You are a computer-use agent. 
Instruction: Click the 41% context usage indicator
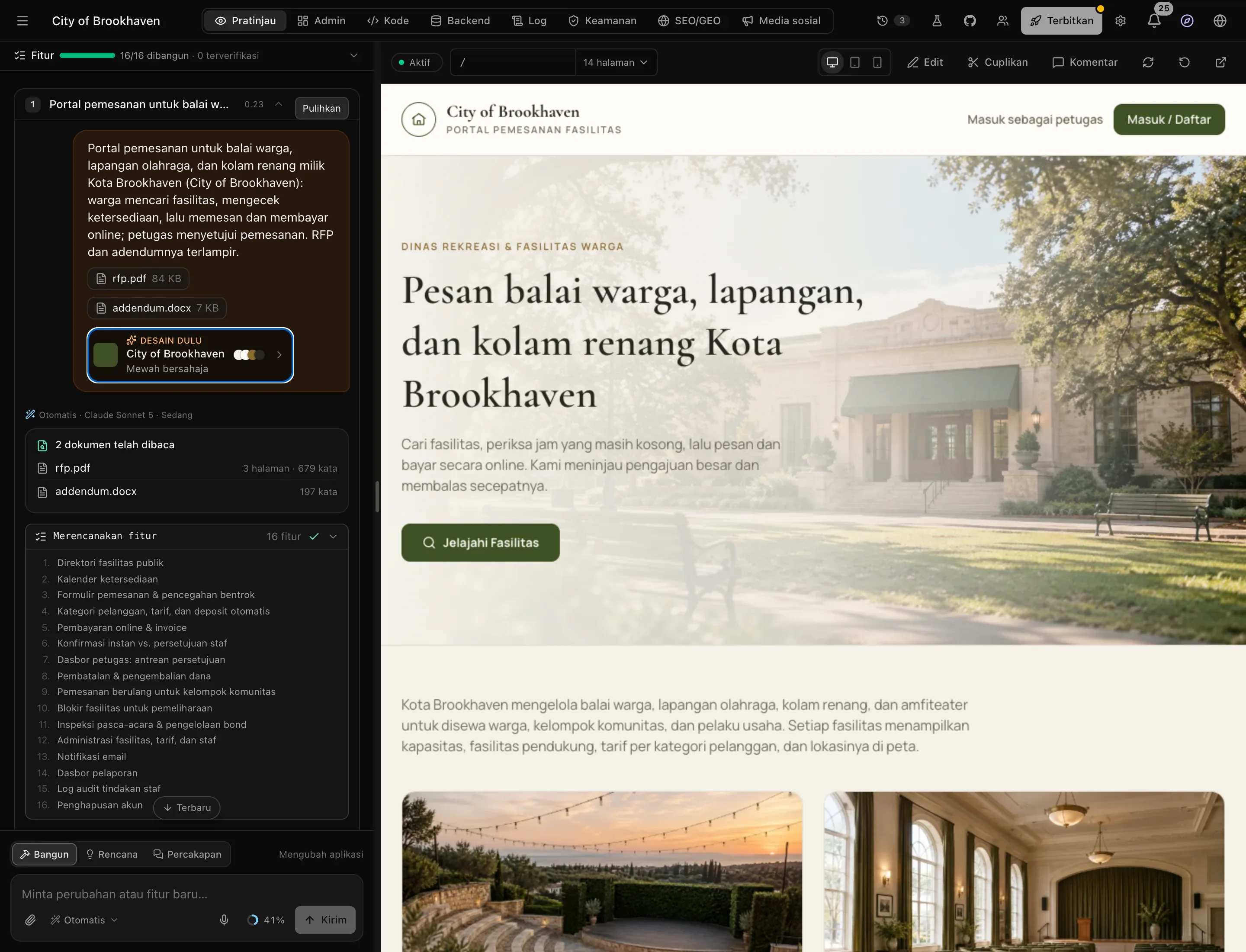(267, 920)
